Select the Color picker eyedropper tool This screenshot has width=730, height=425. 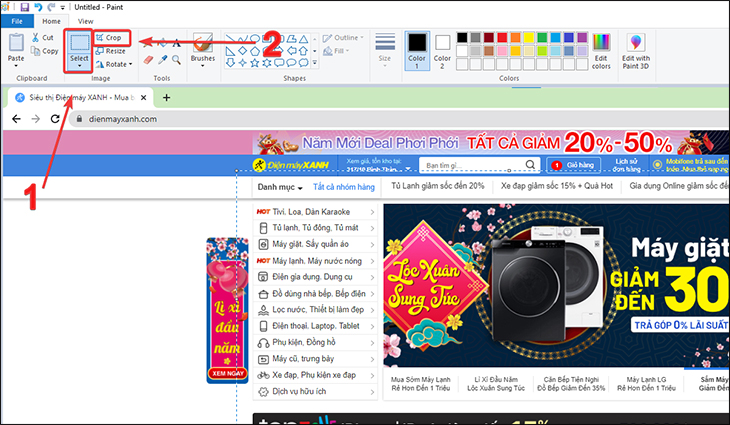(162, 60)
